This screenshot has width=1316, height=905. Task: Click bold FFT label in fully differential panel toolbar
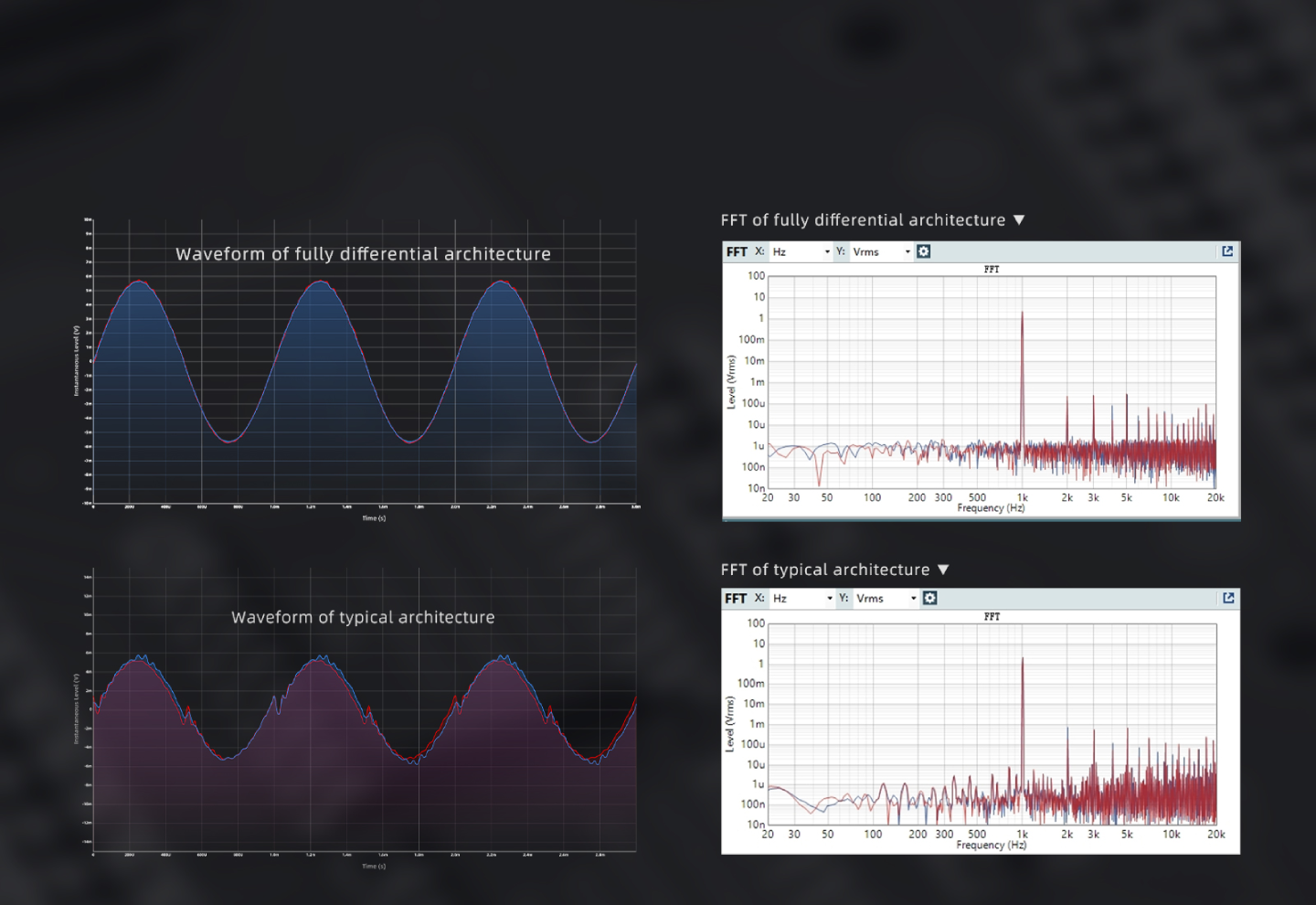coord(737,251)
